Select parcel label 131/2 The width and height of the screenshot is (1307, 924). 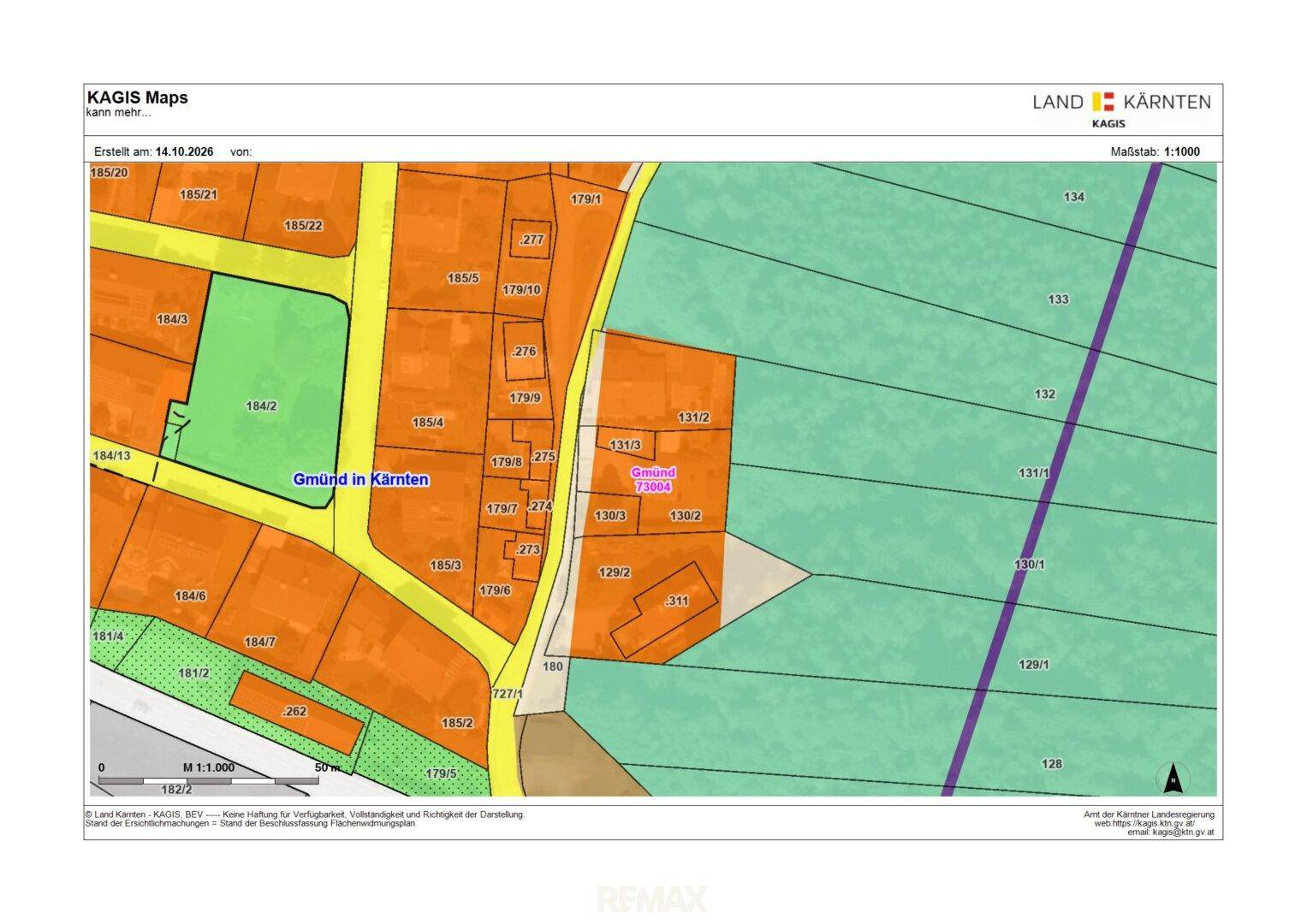click(x=694, y=418)
